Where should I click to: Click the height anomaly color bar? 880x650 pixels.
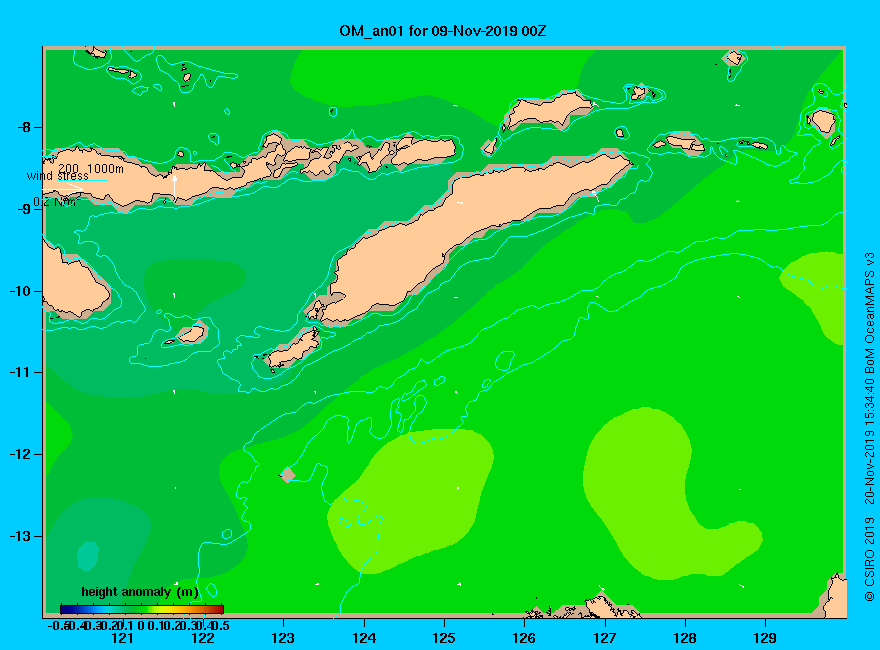click(x=142, y=609)
